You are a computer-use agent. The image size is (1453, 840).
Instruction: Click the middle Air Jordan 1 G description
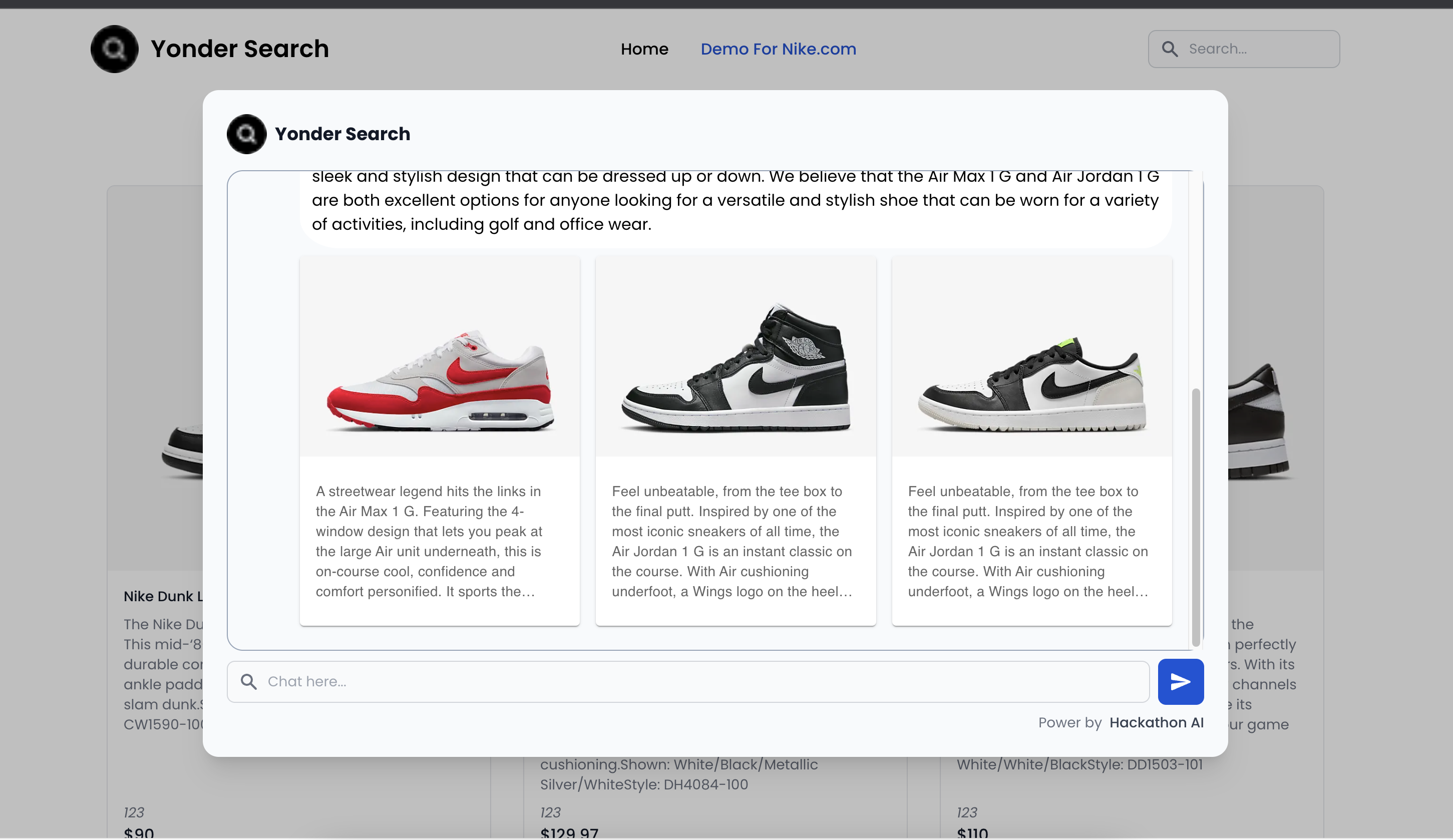[731, 541]
